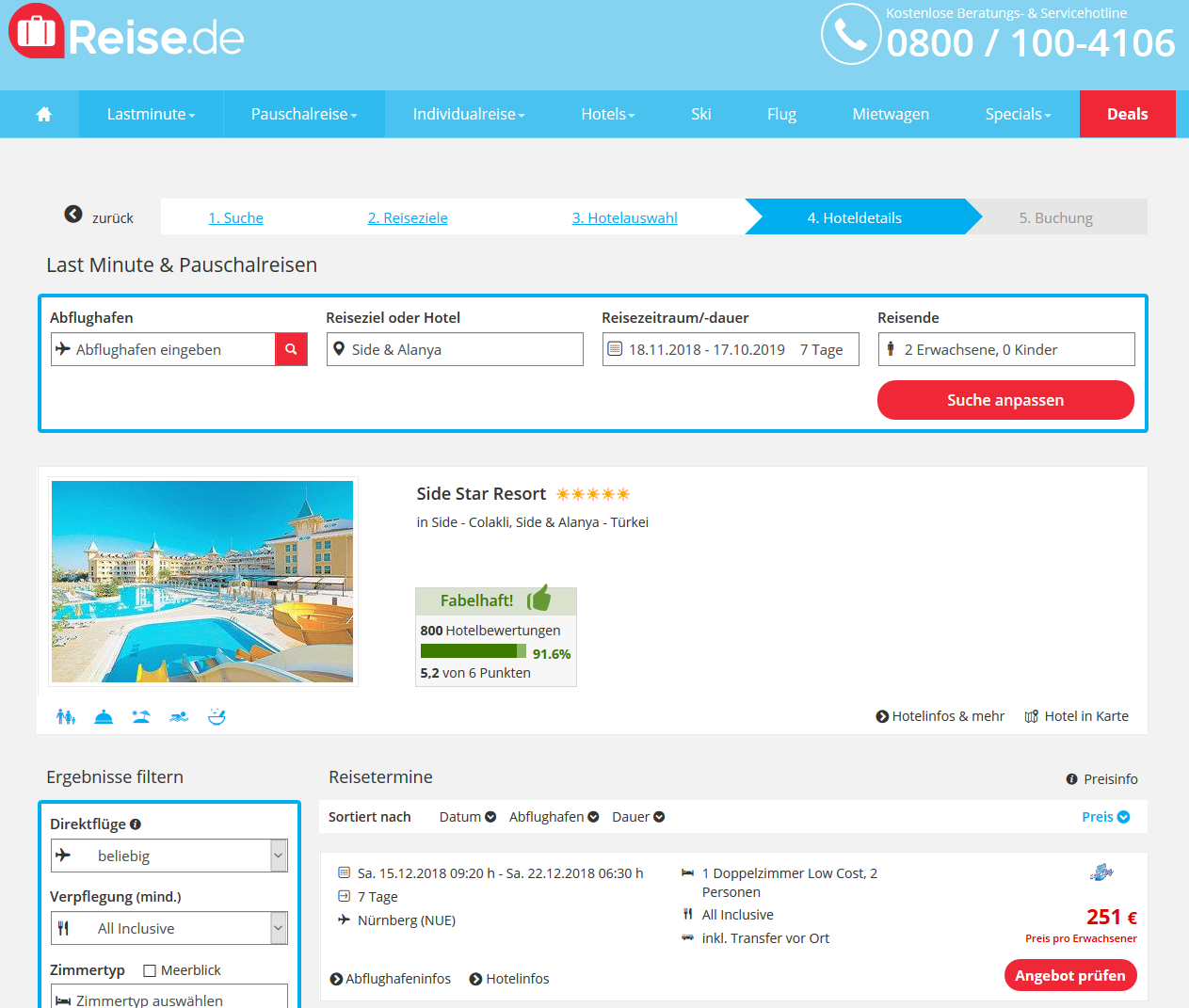Open the Direktflüge beliebig dropdown
The width and height of the screenshot is (1189, 1008).
(169, 856)
